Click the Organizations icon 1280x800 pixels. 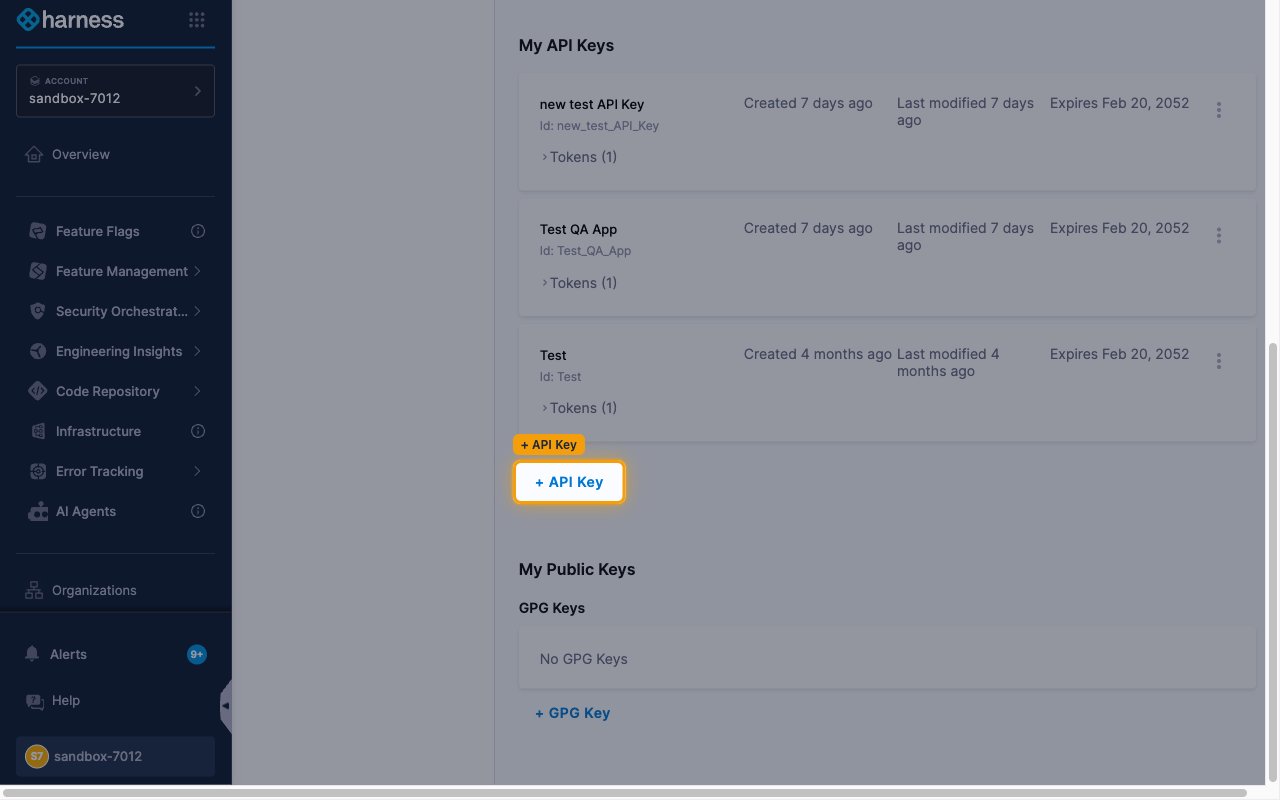[x=35, y=590]
